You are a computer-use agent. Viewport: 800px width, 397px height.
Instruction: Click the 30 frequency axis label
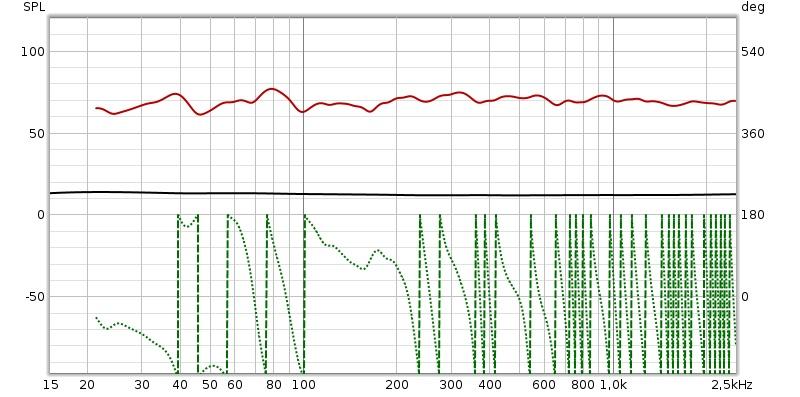142,384
